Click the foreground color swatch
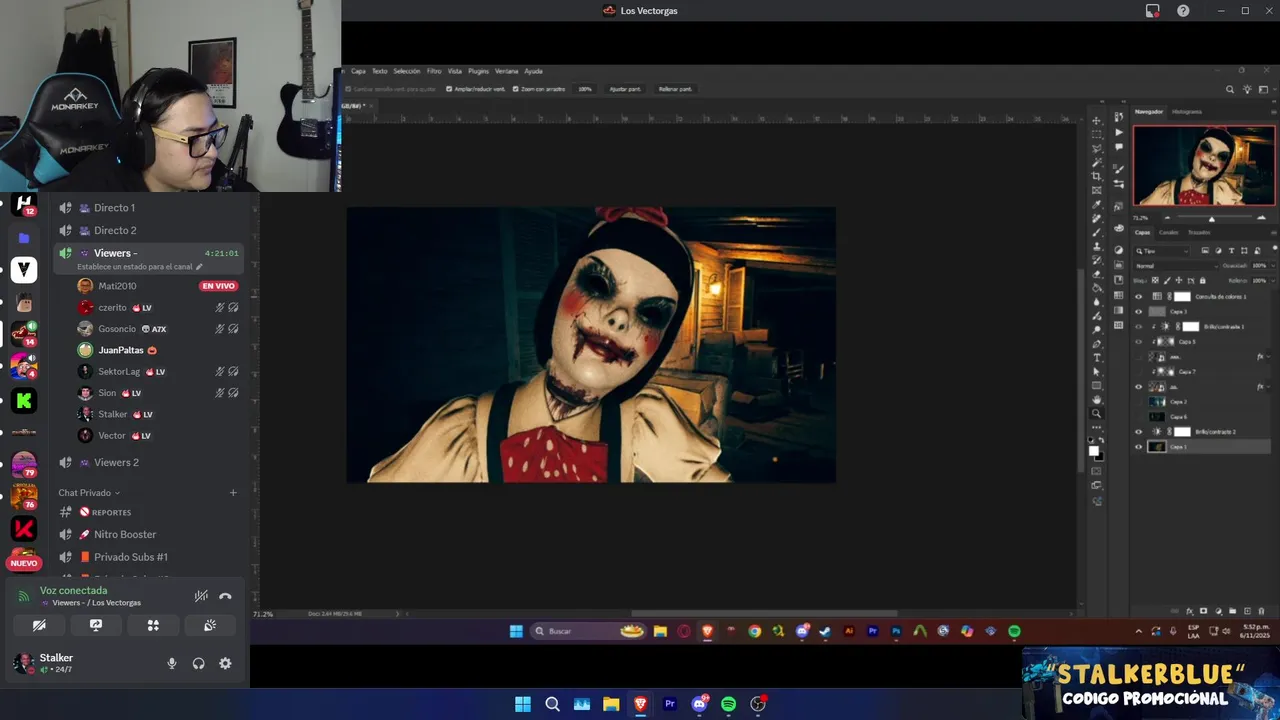This screenshot has width=1280, height=720. point(1094,450)
